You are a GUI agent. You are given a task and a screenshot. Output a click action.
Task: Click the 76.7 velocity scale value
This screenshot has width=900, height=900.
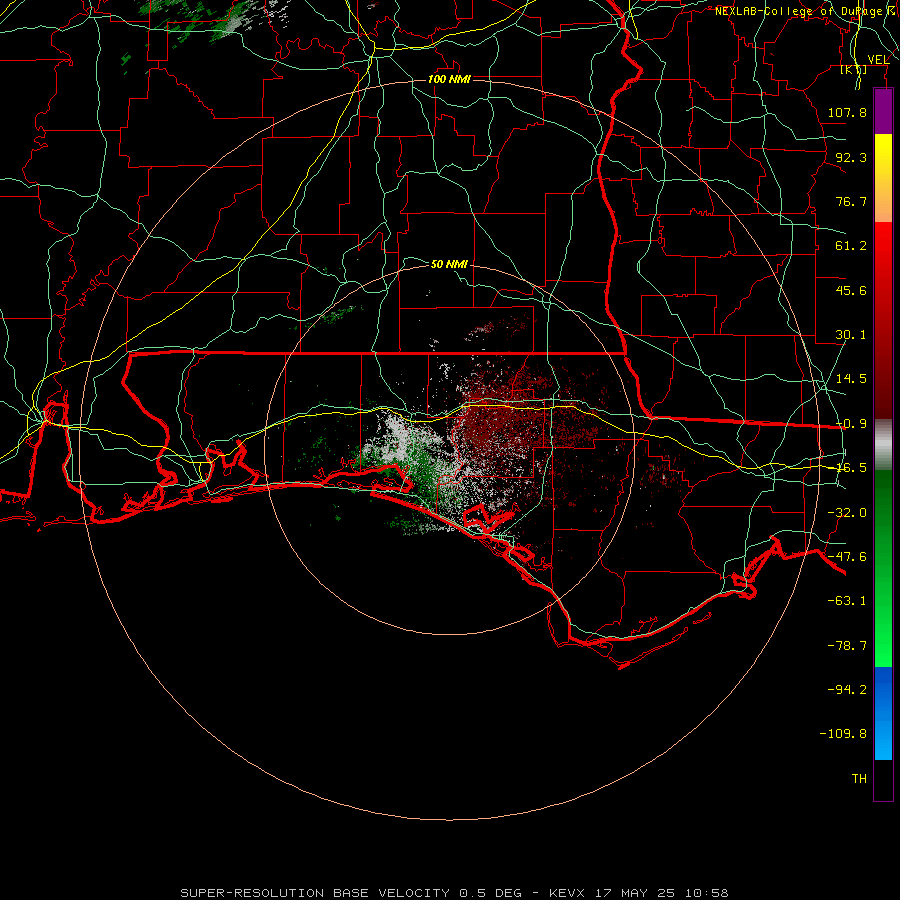[851, 201]
